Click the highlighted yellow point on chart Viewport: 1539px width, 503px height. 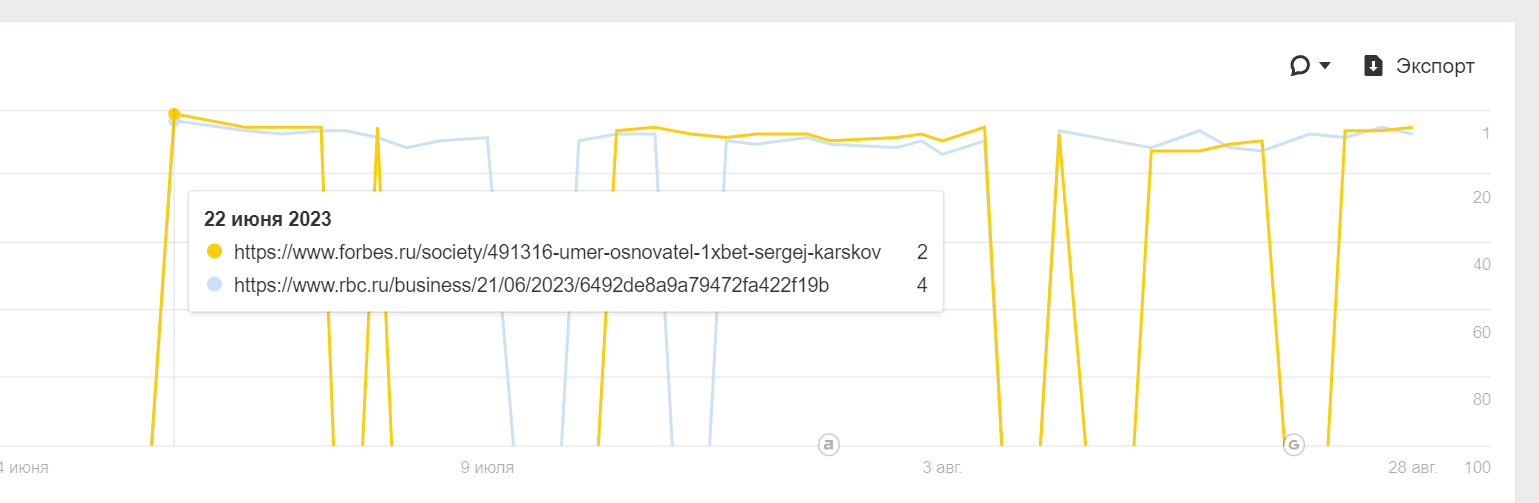(174, 114)
